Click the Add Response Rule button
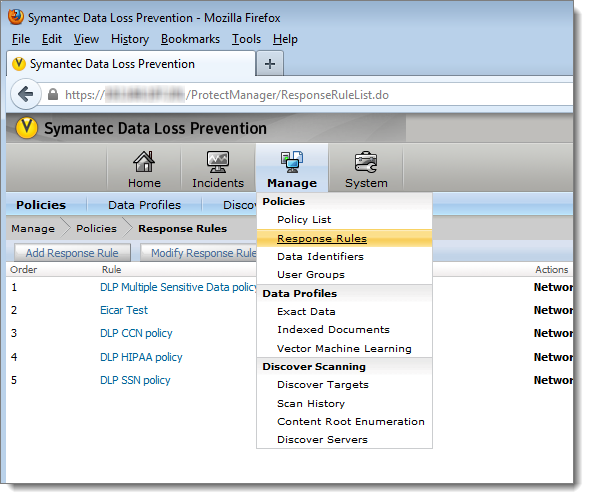Viewport: 589px width, 499px height. click(72, 253)
